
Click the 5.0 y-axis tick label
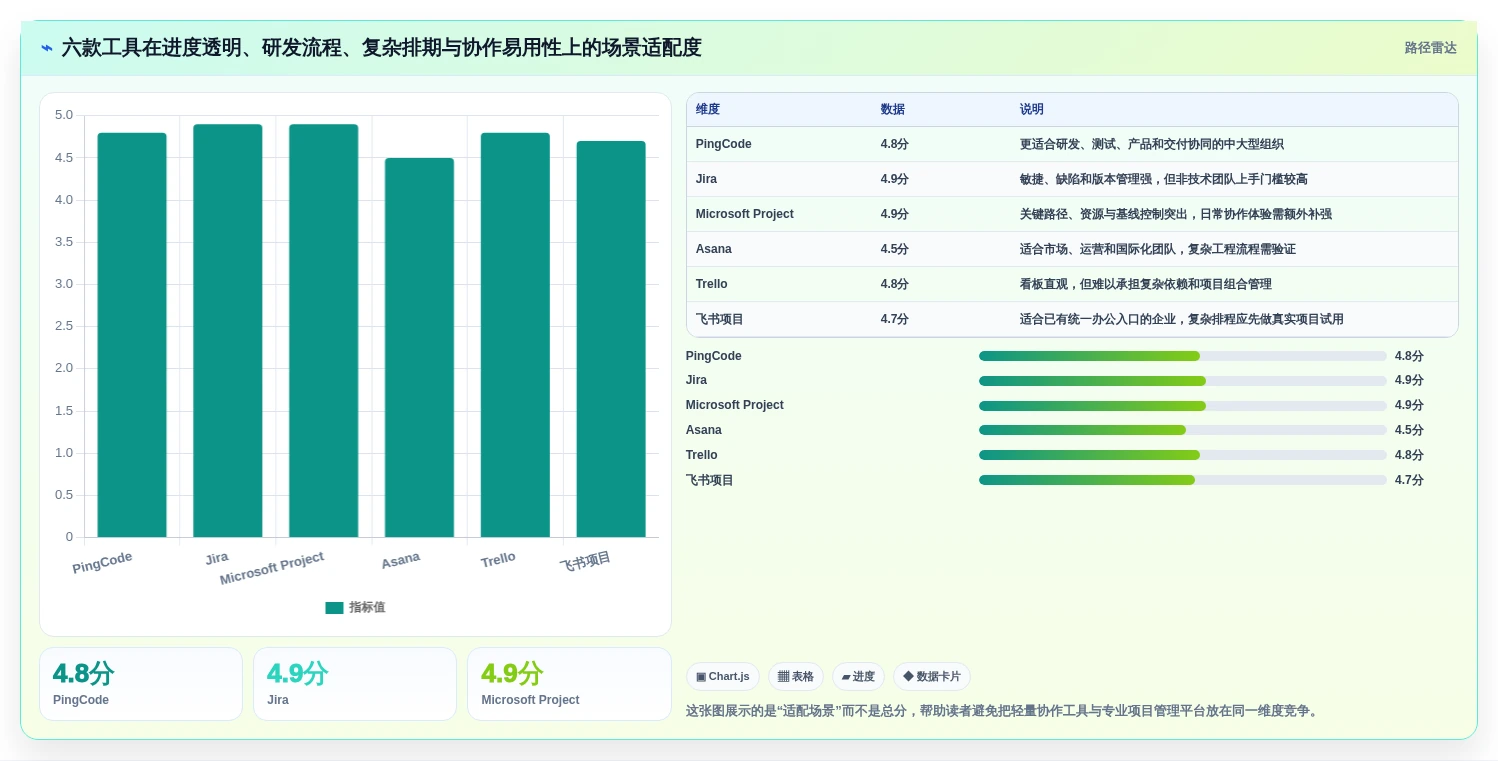(64, 115)
